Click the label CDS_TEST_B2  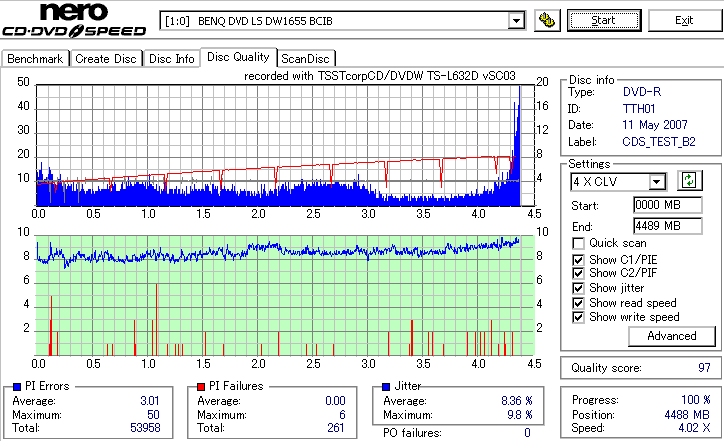(659, 142)
